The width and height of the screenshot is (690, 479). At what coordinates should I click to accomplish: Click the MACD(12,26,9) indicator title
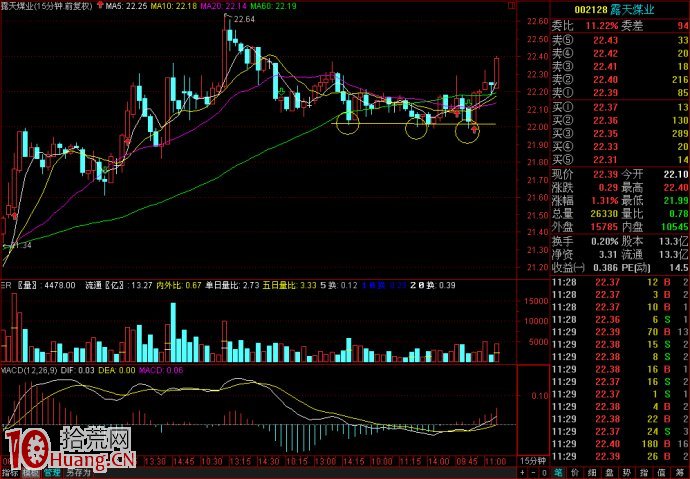pos(29,370)
